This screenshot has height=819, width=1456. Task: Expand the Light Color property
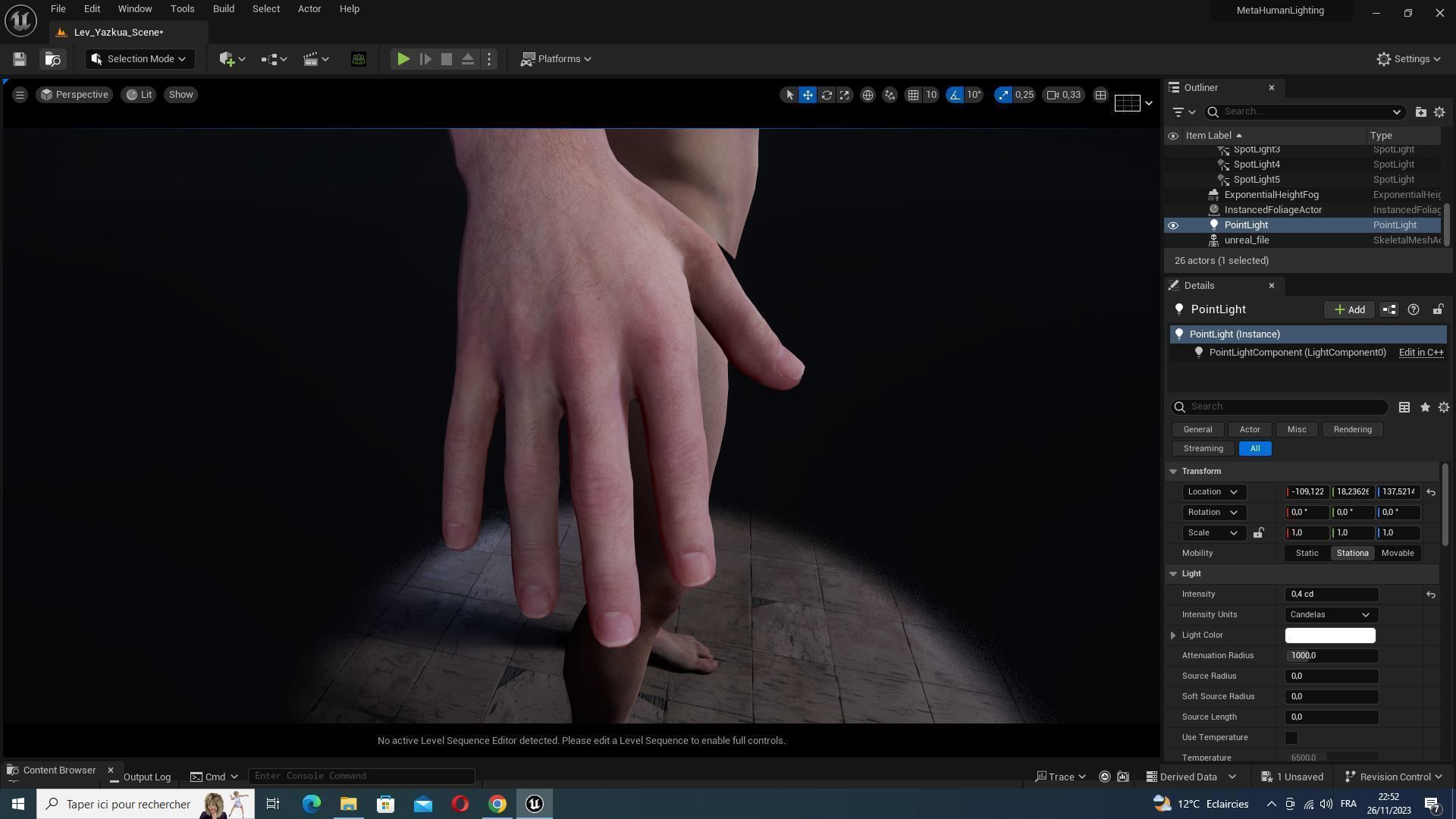point(1173,635)
